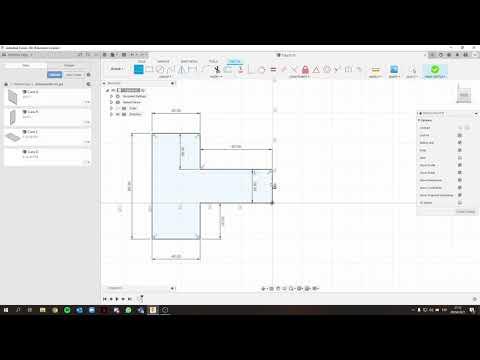480x360 pixels.
Task: Open the Inspect measure ruler tool
Action: coord(376,70)
